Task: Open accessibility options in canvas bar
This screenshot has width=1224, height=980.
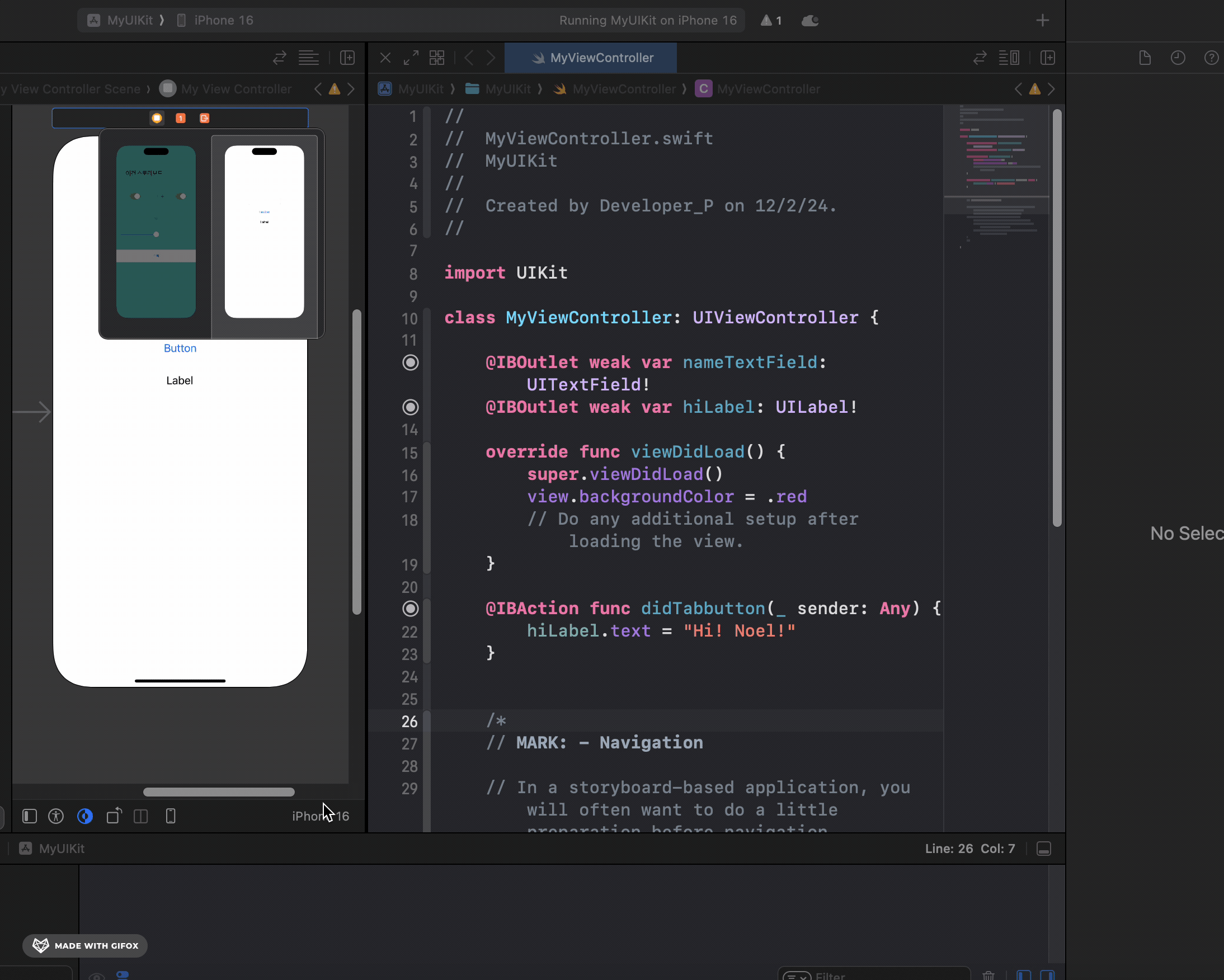Action: (56, 816)
